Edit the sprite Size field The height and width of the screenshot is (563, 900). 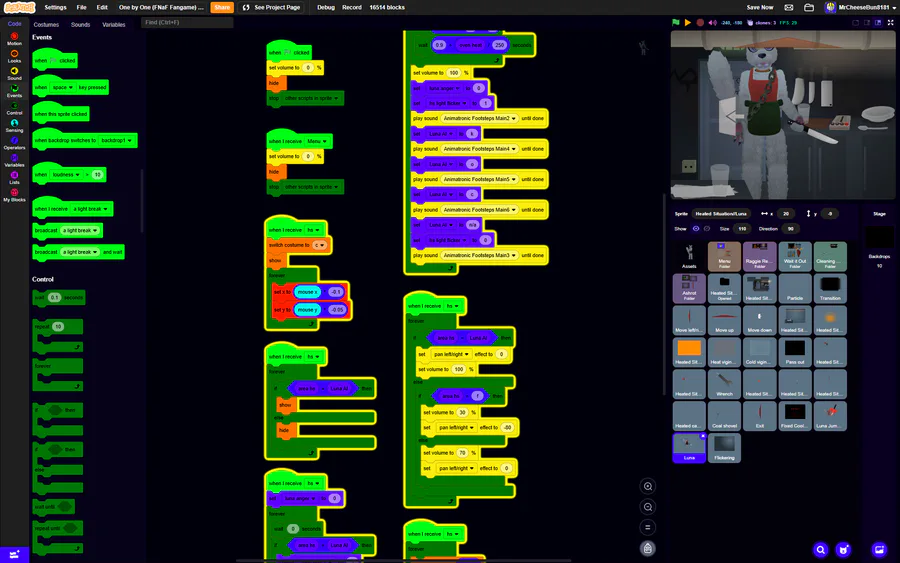pyautogui.click(x=742, y=228)
